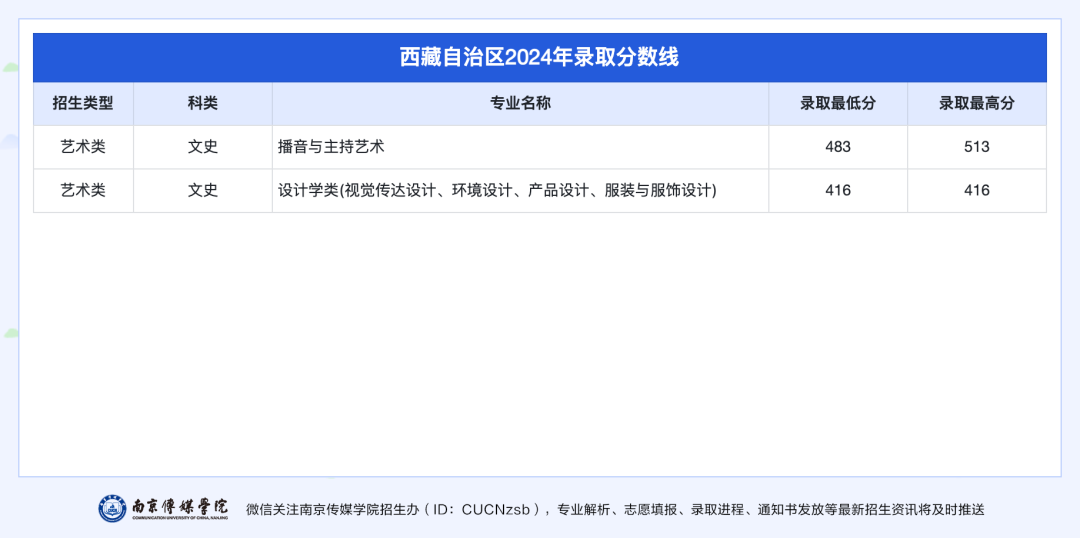Click the 西藏自治区2024年录取分数线 title banner
The width and height of the screenshot is (1080, 538).
539,58
